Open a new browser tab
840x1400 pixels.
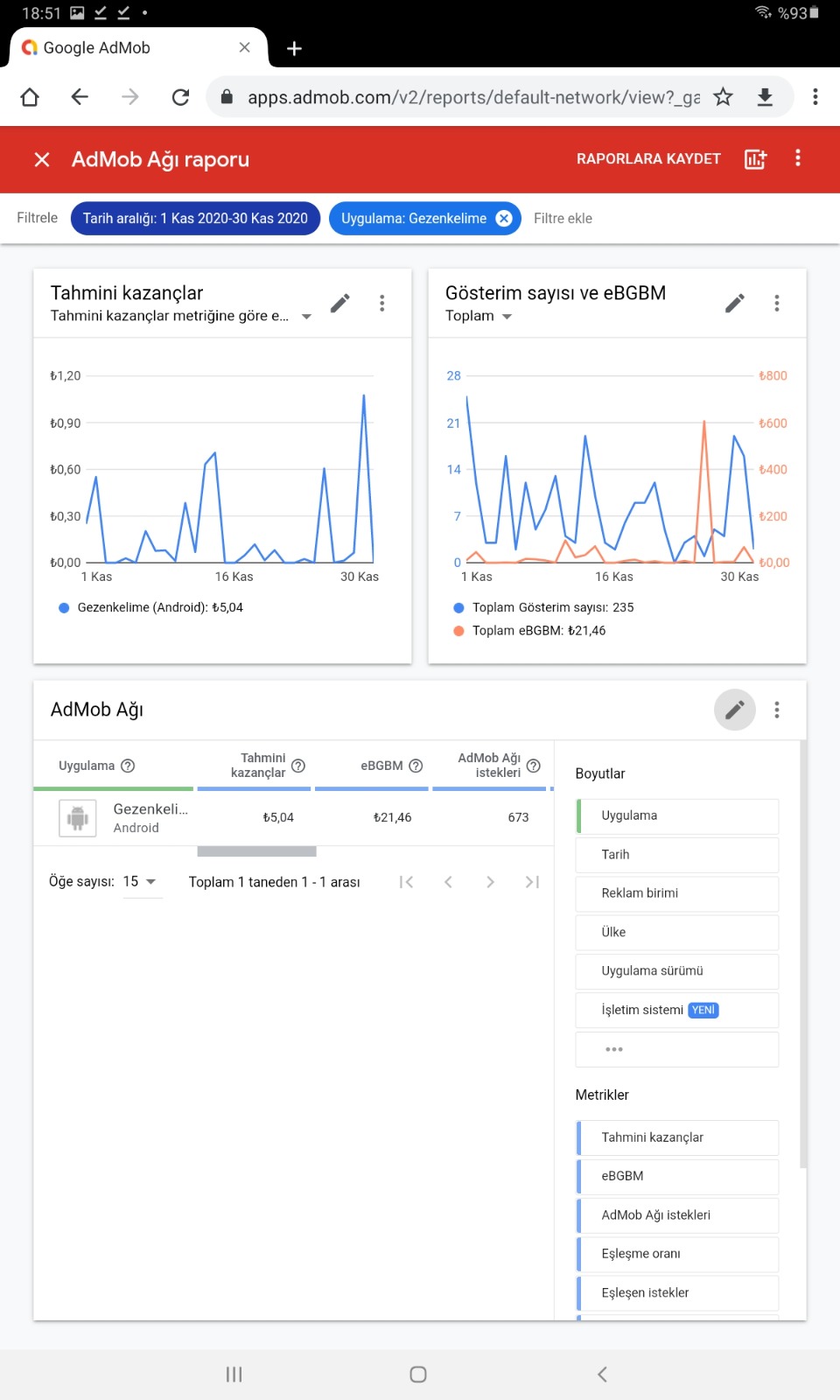294,48
